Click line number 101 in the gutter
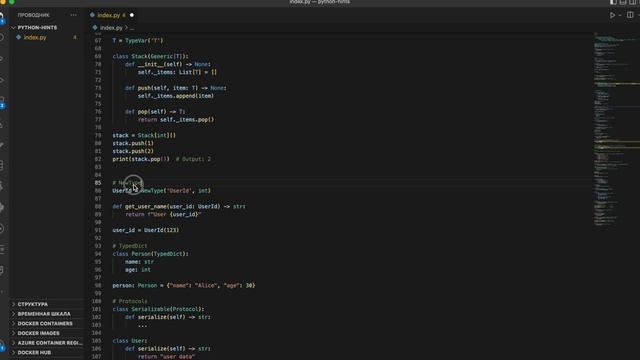The height and width of the screenshot is (360, 640). pyautogui.click(x=97, y=309)
